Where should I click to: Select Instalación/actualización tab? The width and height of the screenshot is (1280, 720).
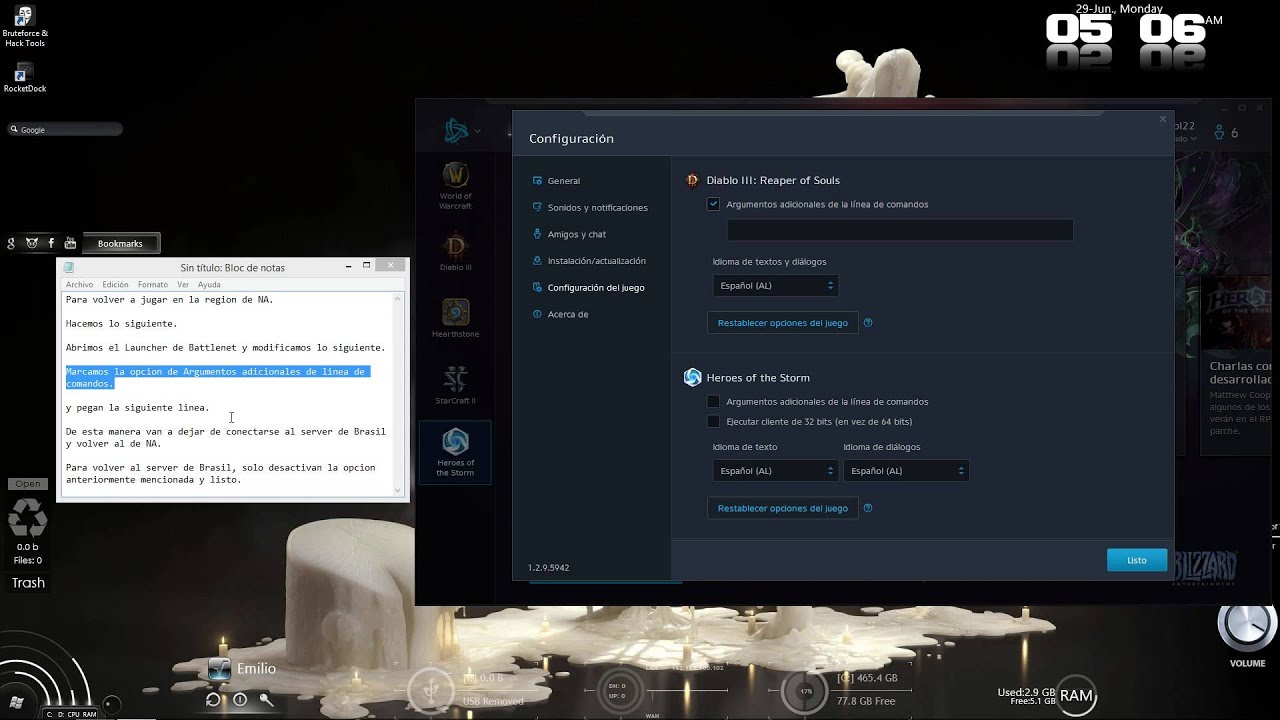tap(596, 261)
